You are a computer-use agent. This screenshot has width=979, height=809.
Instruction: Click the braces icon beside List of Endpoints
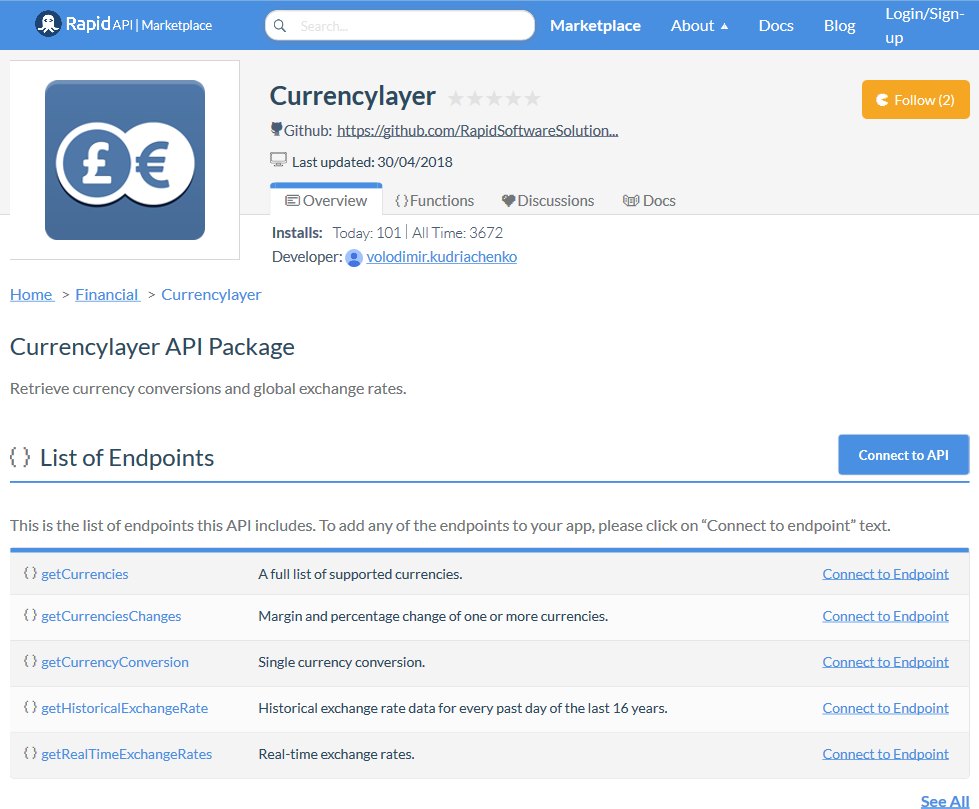click(20, 457)
